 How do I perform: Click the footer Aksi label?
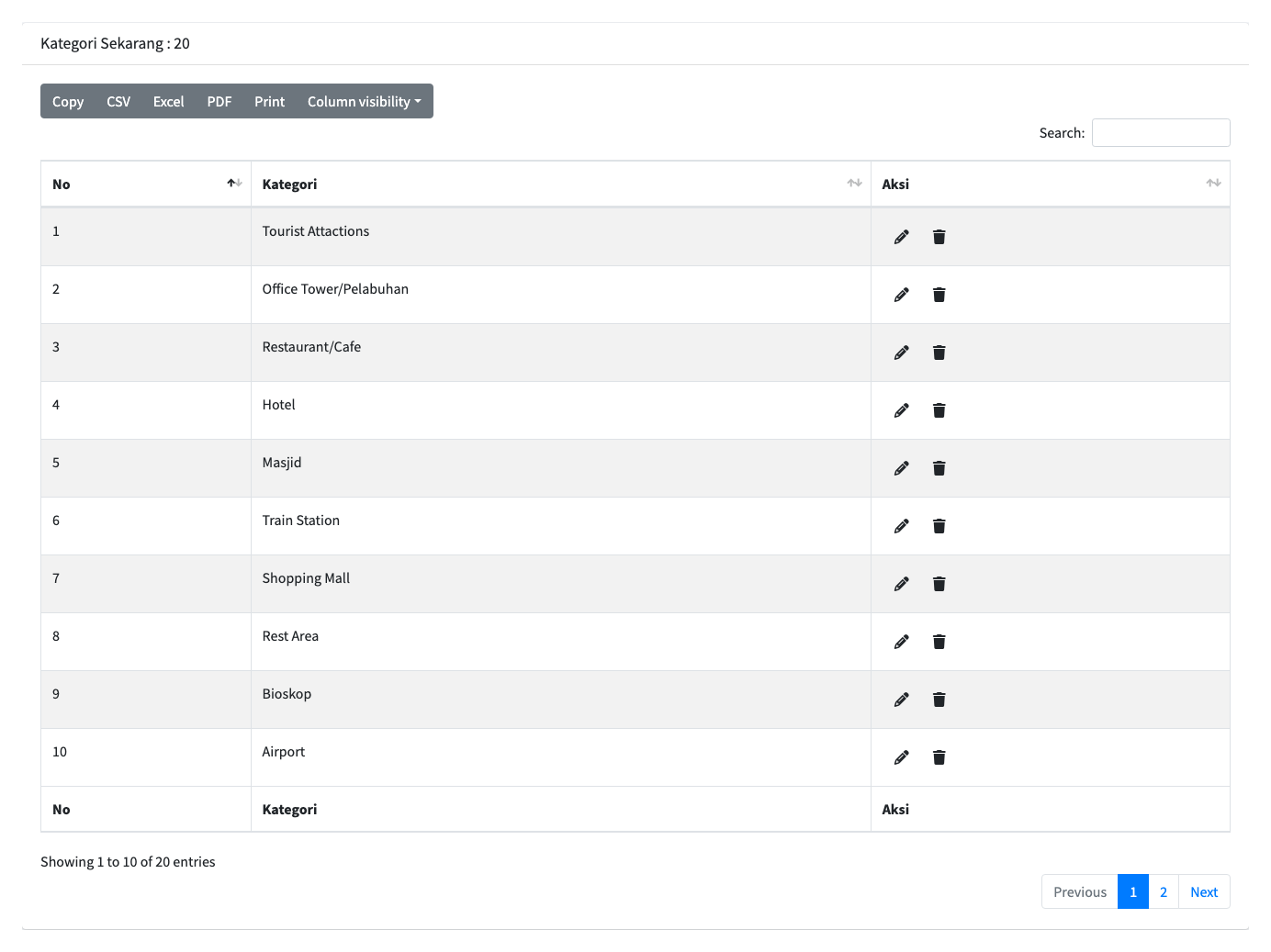click(895, 810)
